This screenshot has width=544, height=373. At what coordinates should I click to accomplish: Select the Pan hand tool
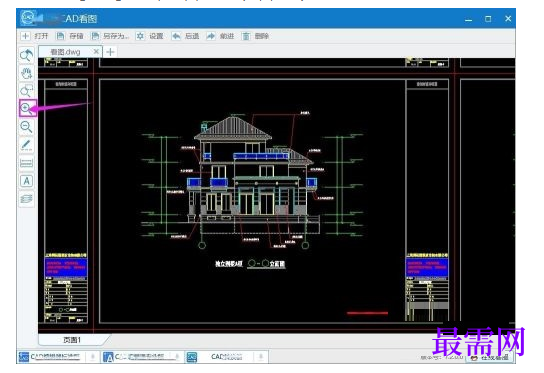(x=26, y=73)
